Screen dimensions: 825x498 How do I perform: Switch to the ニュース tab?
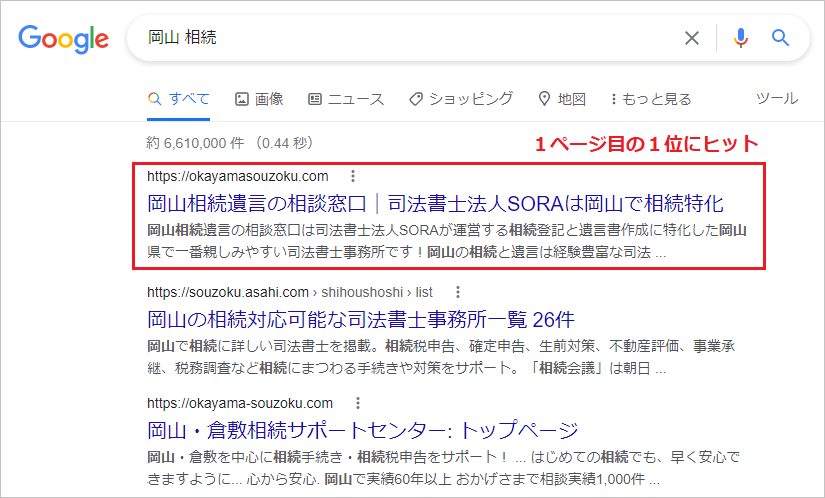click(346, 99)
